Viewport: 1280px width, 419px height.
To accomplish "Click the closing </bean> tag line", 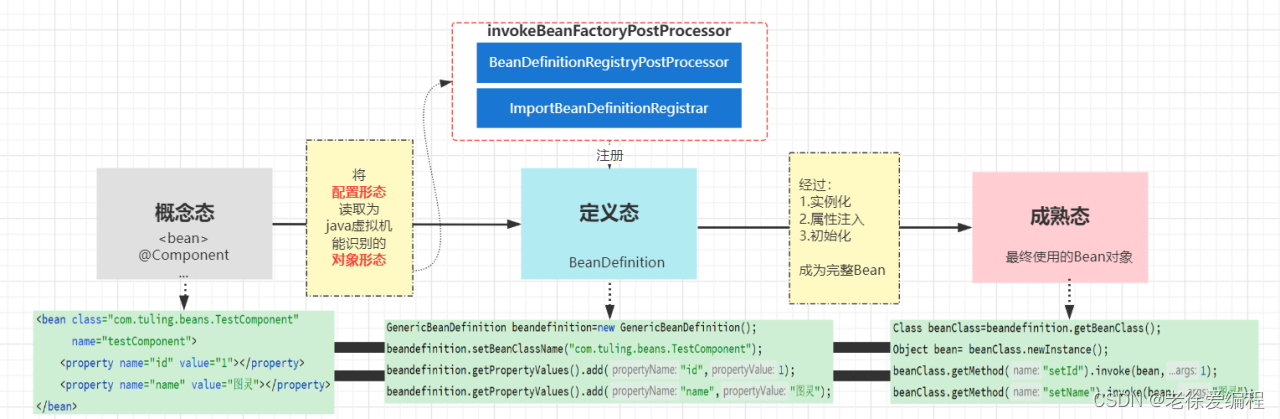I will click(x=56, y=406).
